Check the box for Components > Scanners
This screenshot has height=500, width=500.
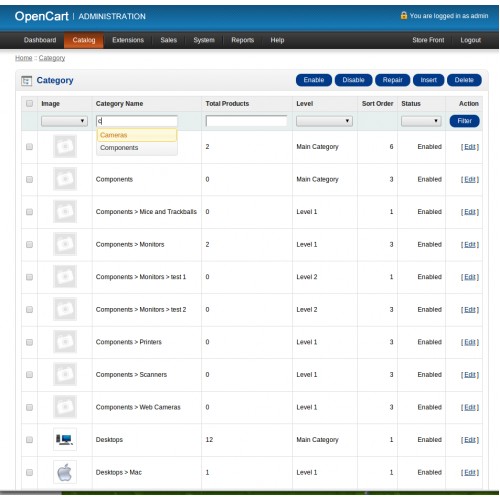29,375
